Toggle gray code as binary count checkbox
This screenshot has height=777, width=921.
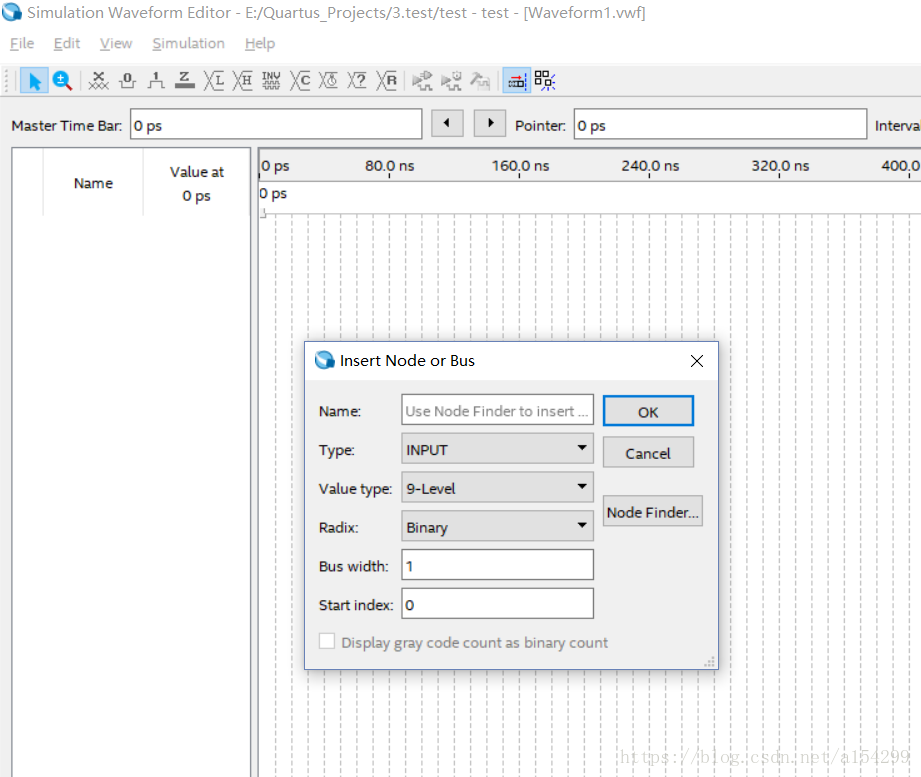pyautogui.click(x=327, y=641)
